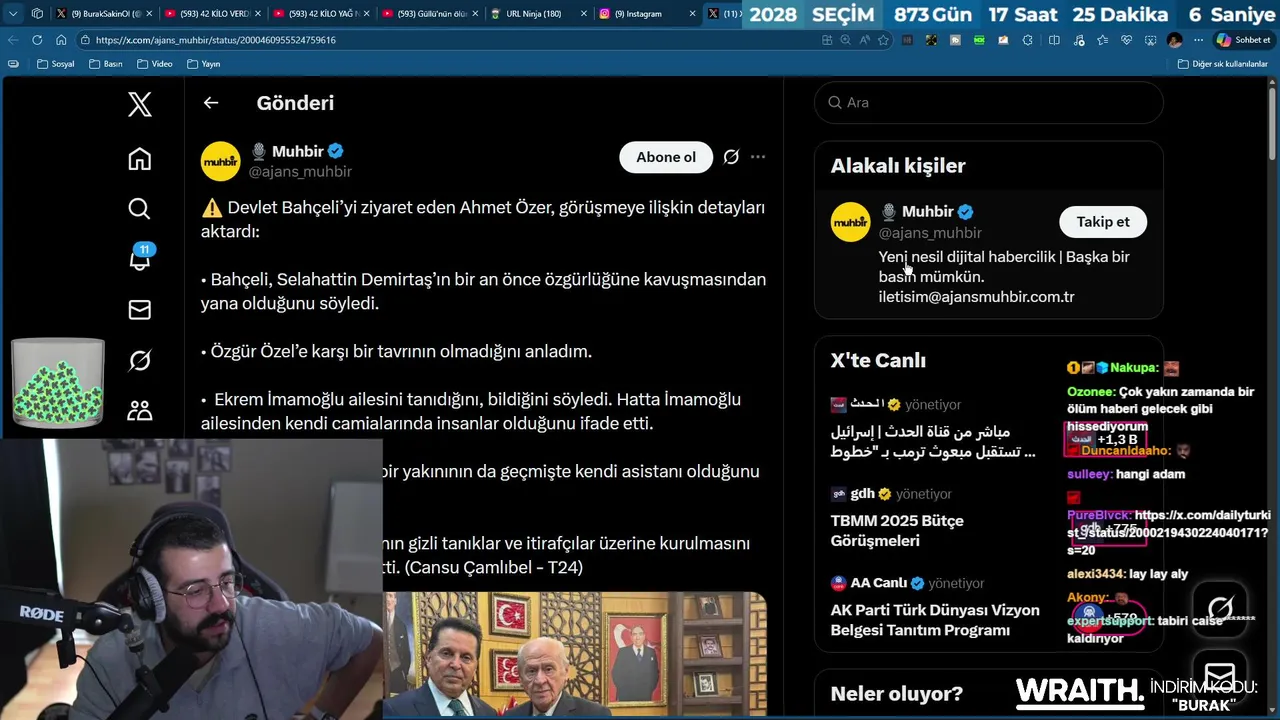Open X home via logo icon
This screenshot has height=720, width=1280.
click(x=140, y=104)
